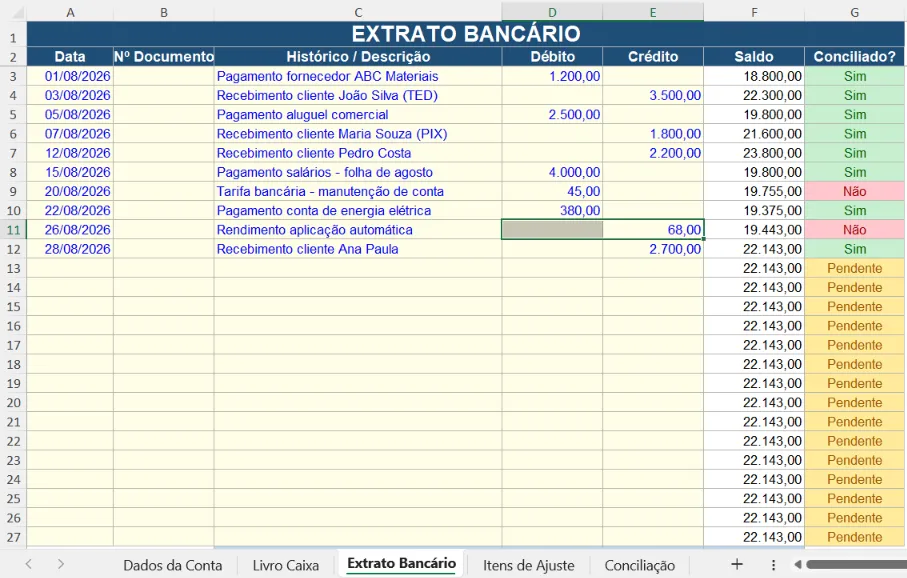Switch to the Conciliação sheet
The image size is (907, 578).
coord(640,565)
